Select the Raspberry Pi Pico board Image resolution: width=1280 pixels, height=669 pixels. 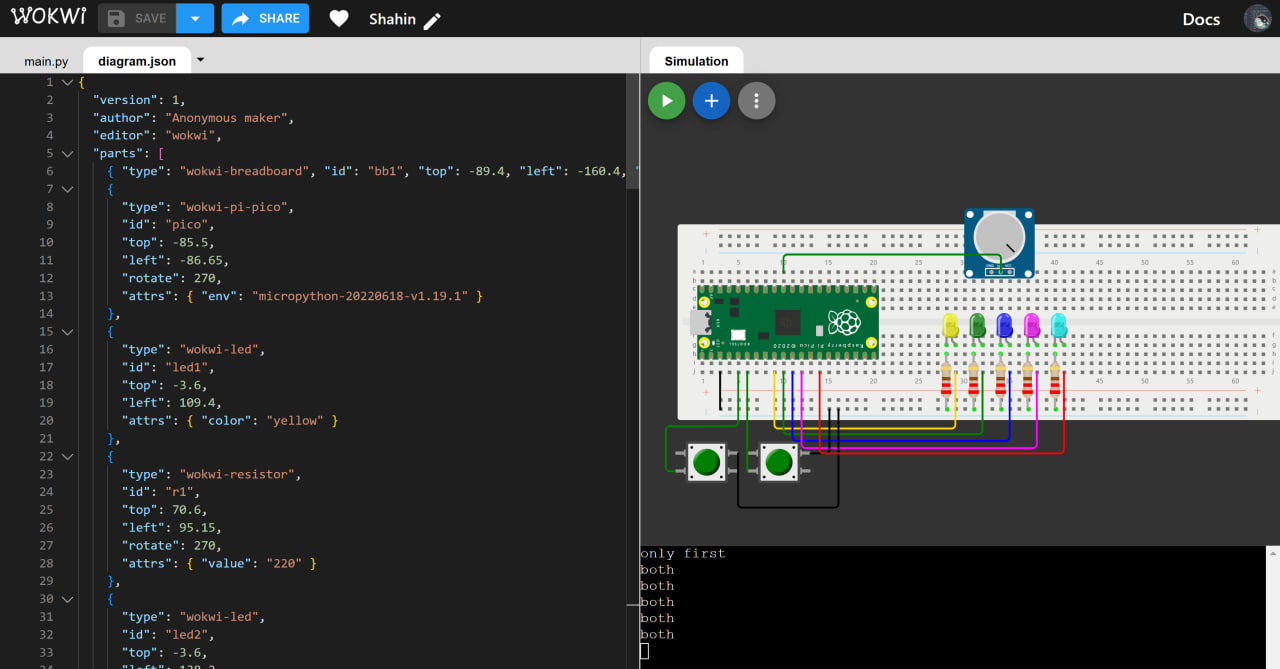point(787,322)
